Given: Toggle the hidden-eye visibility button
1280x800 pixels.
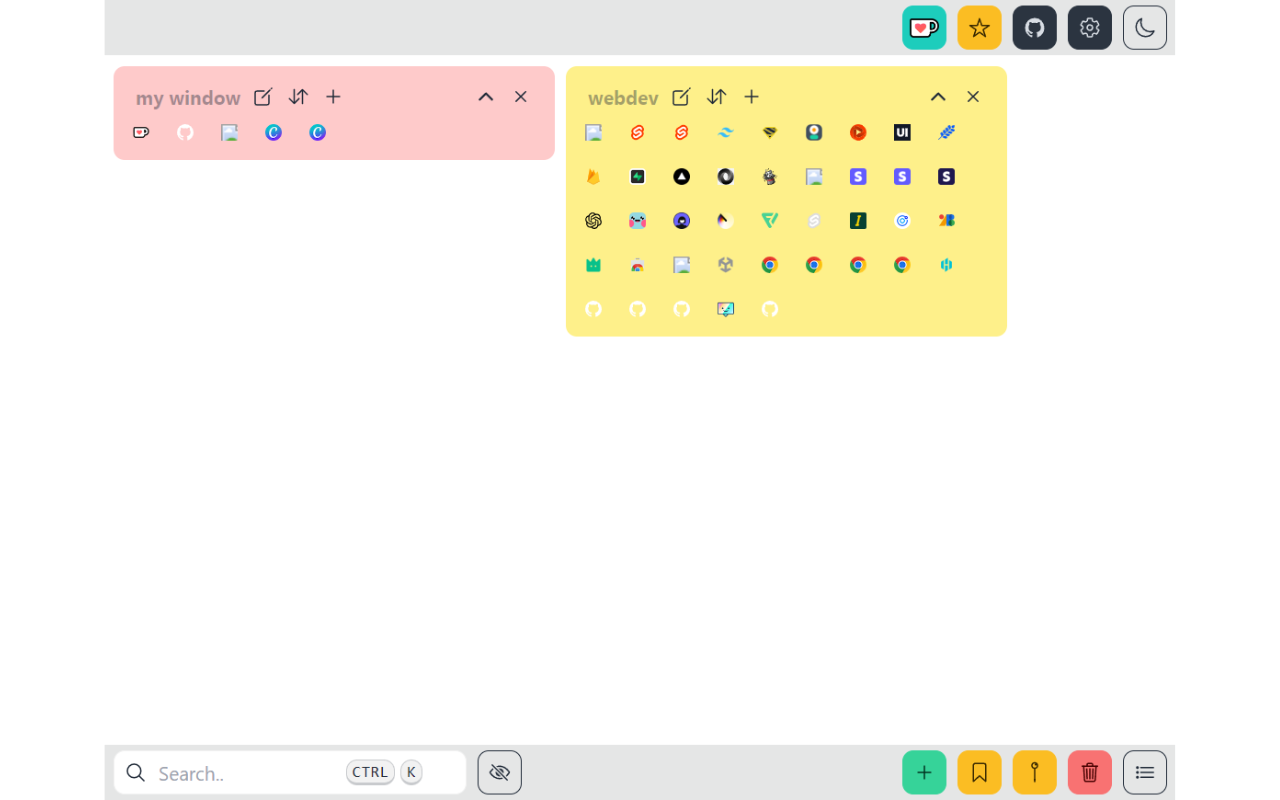Looking at the screenshot, I should tap(499, 772).
